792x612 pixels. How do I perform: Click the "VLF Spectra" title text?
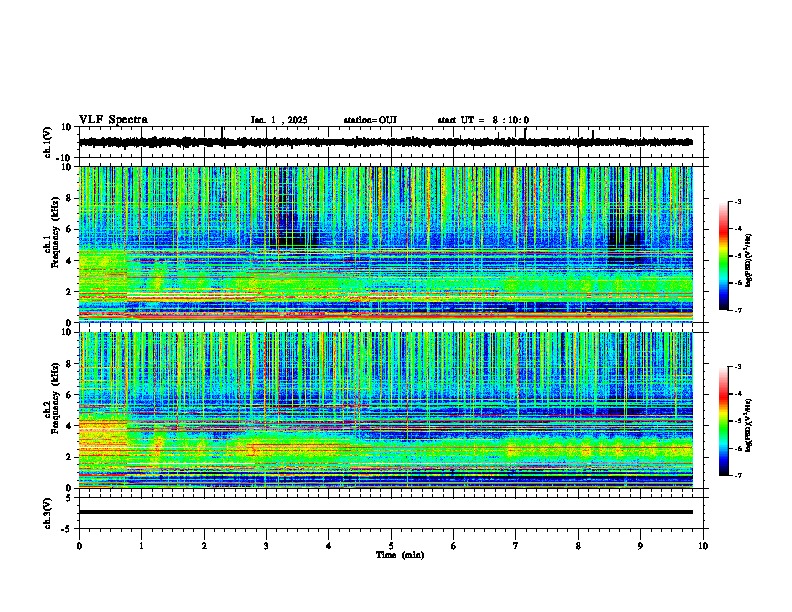113,120
